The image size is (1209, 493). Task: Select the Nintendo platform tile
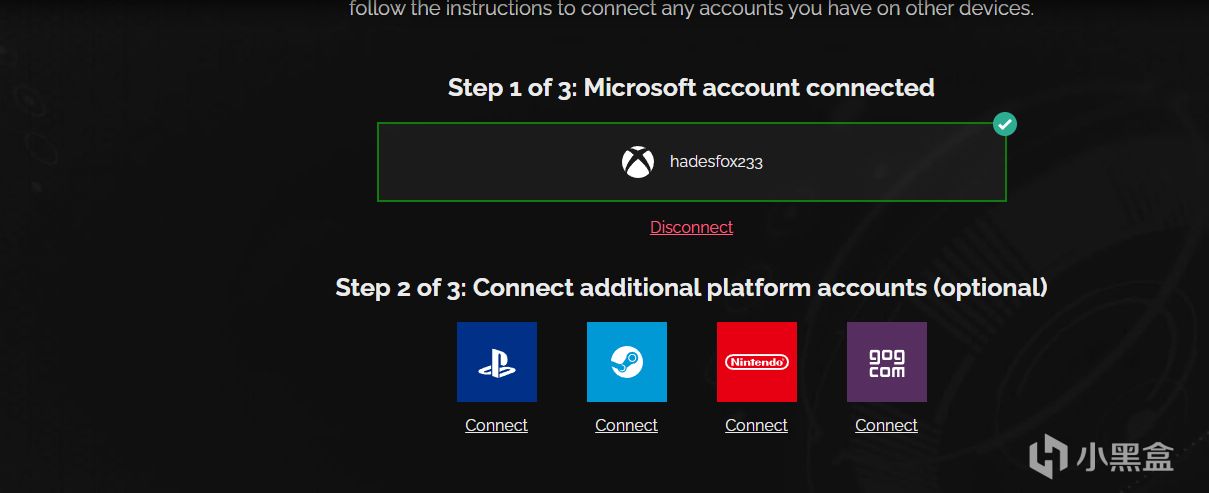click(757, 362)
